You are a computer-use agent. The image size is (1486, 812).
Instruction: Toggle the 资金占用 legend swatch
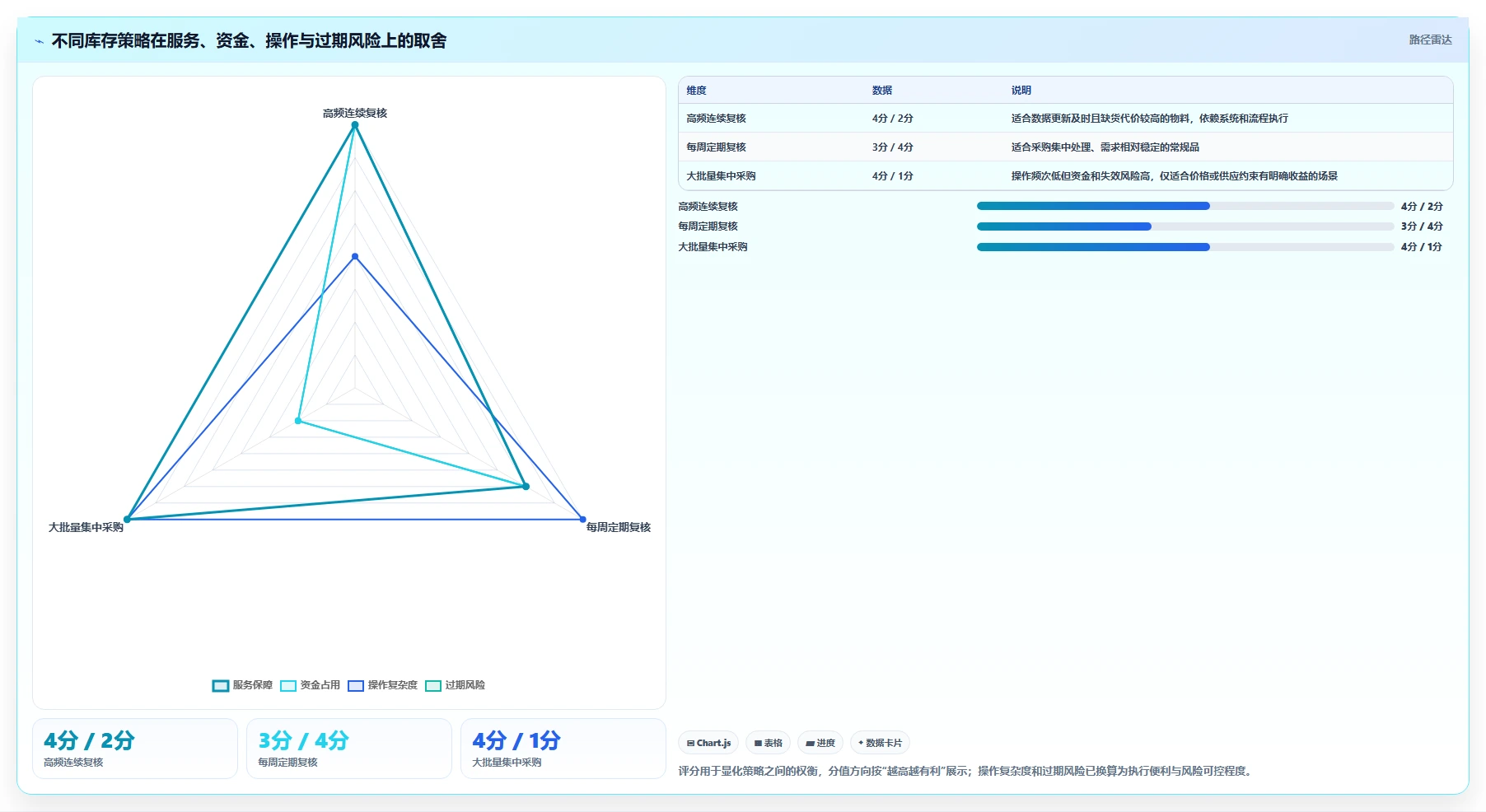pyautogui.click(x=288, y=685)
